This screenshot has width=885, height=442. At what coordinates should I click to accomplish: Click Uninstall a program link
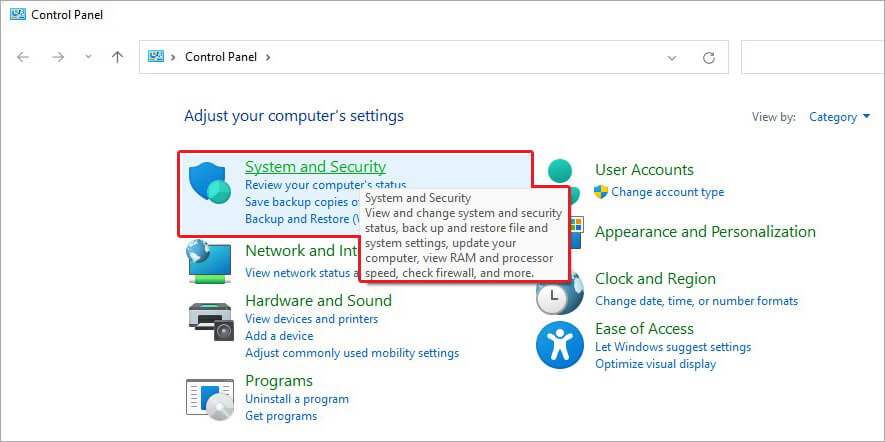297,399
